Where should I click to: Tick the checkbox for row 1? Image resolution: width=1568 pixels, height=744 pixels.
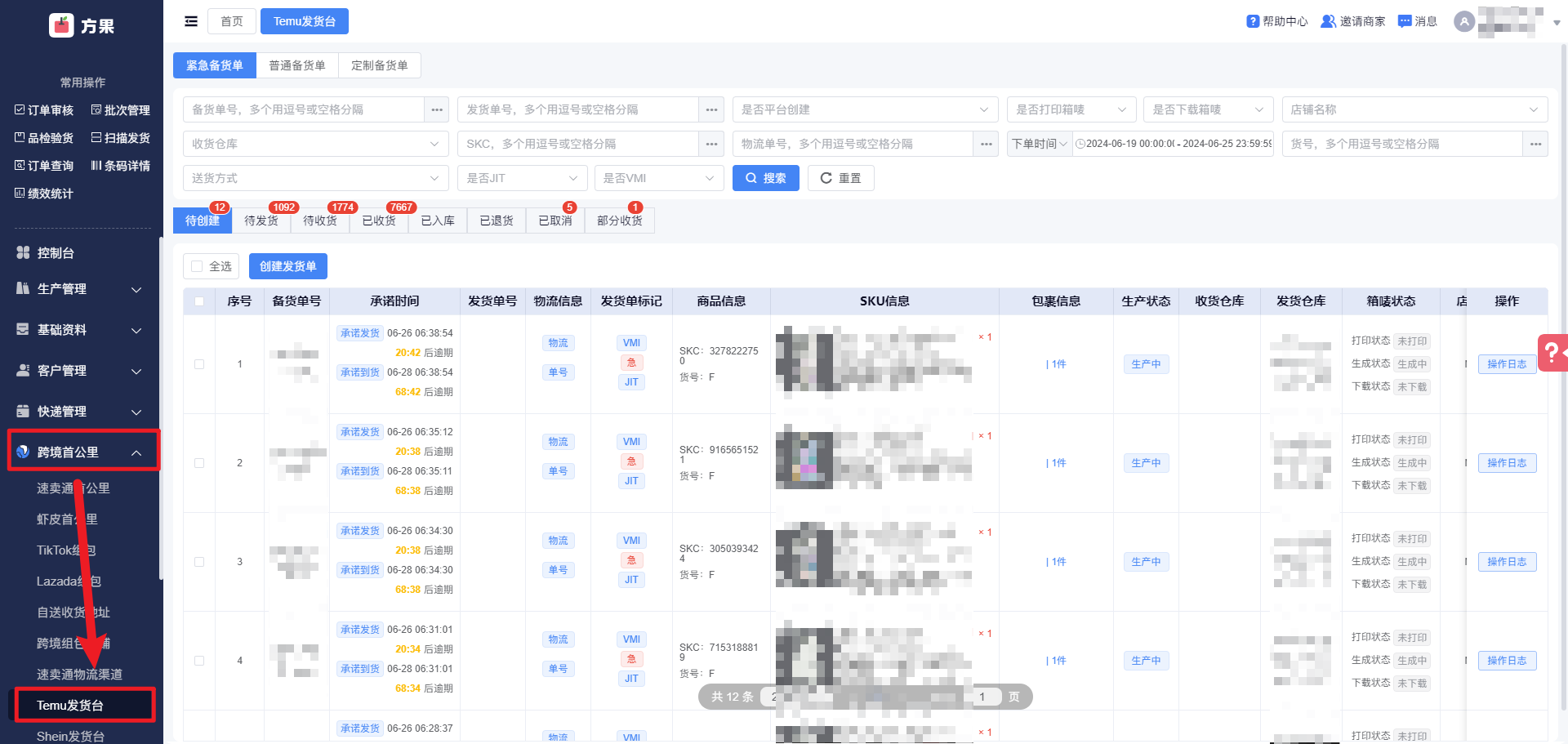pyautogui.click(x=199, y=364)
